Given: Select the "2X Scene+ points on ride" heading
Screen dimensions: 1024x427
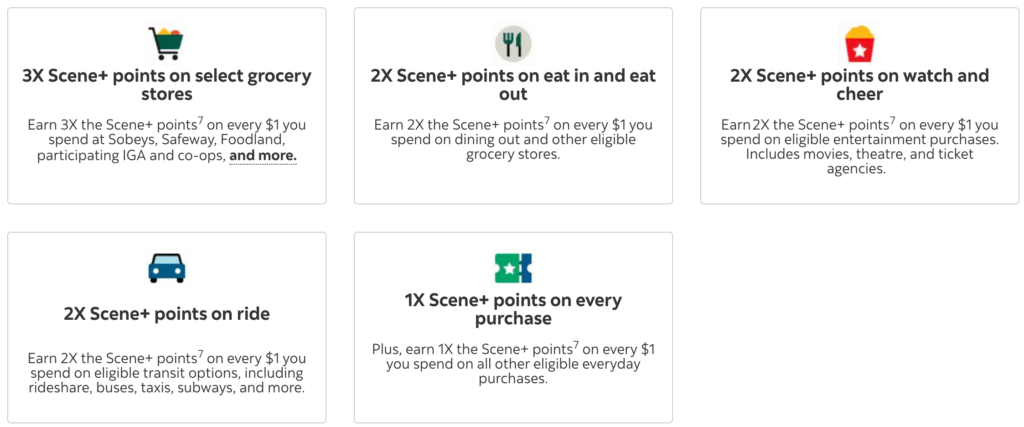Looking at the screenshot, I should coord(166,314).
